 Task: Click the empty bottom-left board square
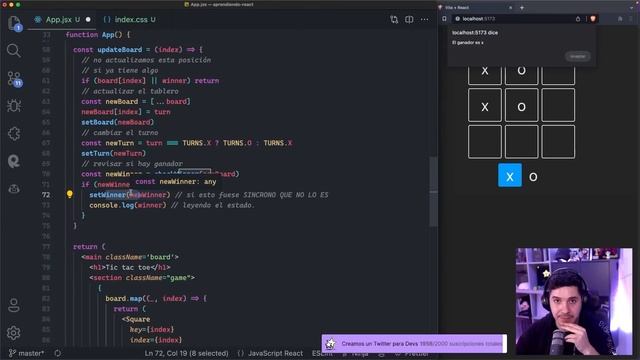point(485,142)
